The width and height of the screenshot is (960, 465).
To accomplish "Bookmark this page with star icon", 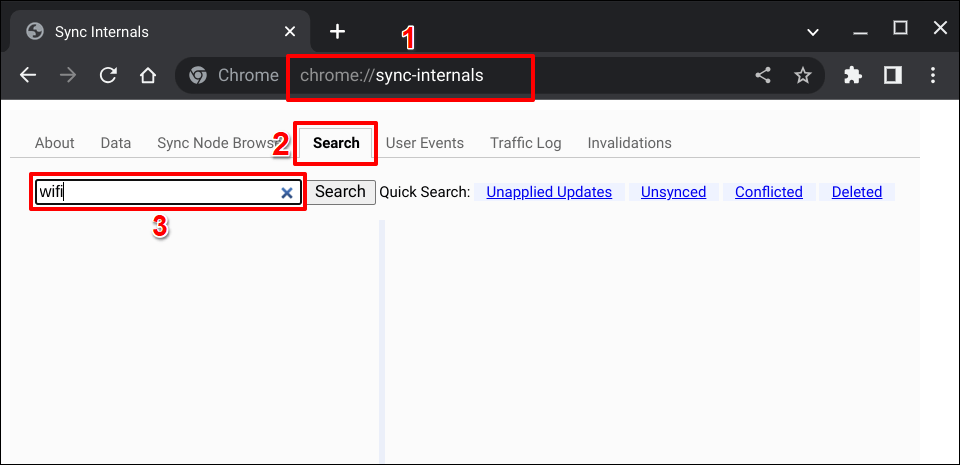I will point(802,76).
